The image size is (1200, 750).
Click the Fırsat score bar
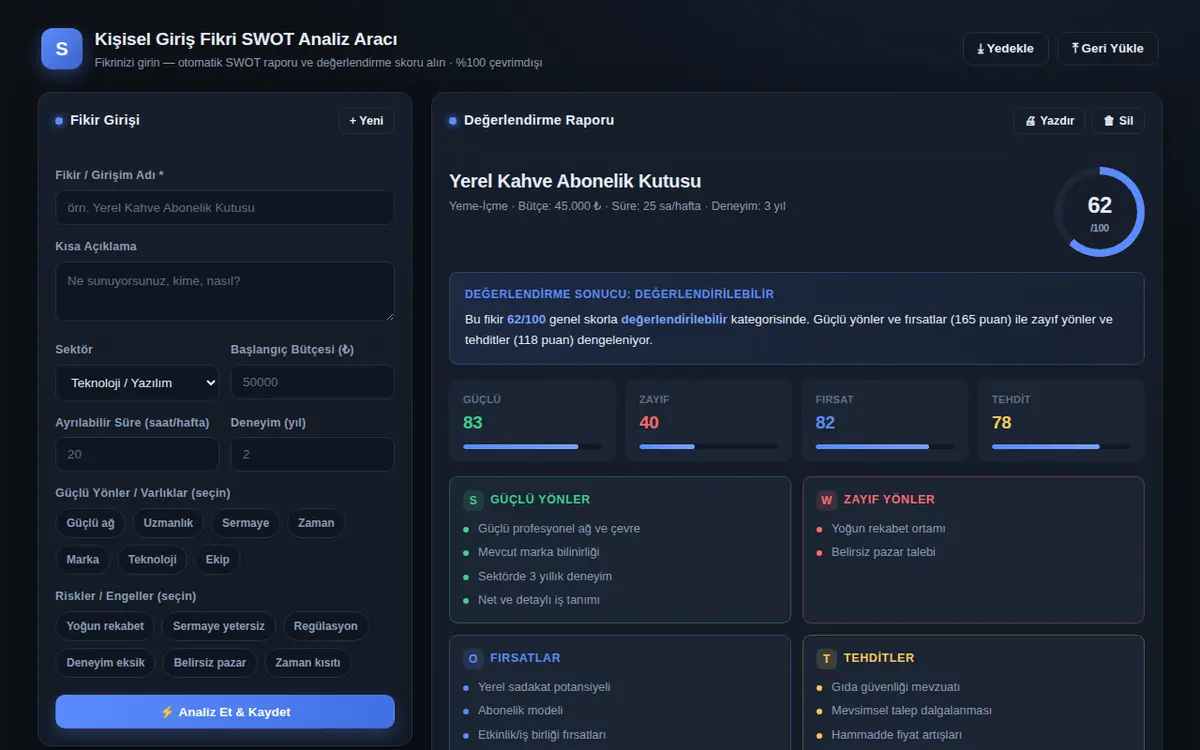coord(885,446)
